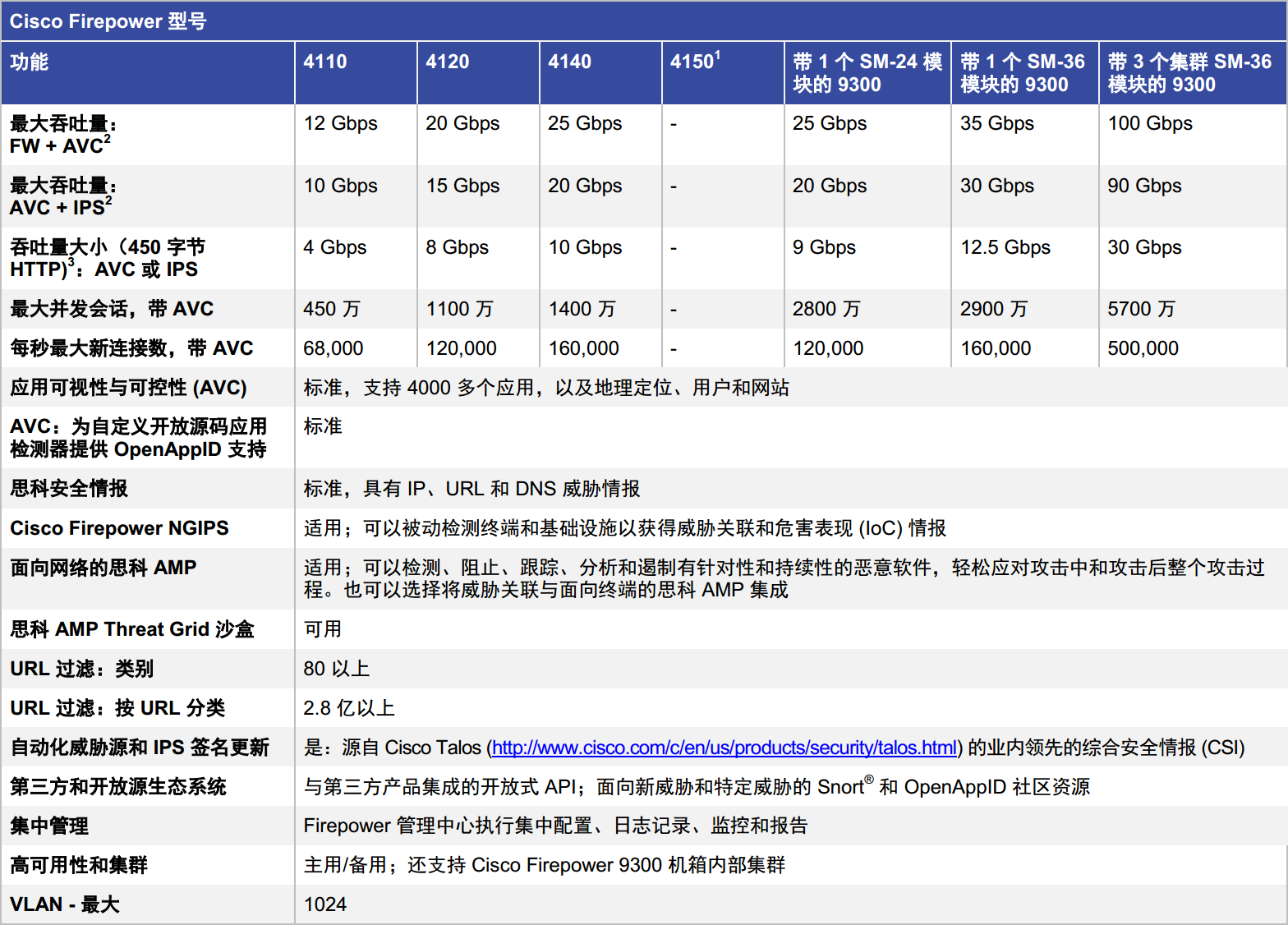The image size is (1288, 925).
Task: Select the '2.8 亿以上' value
Action: [x=349, y=708]
